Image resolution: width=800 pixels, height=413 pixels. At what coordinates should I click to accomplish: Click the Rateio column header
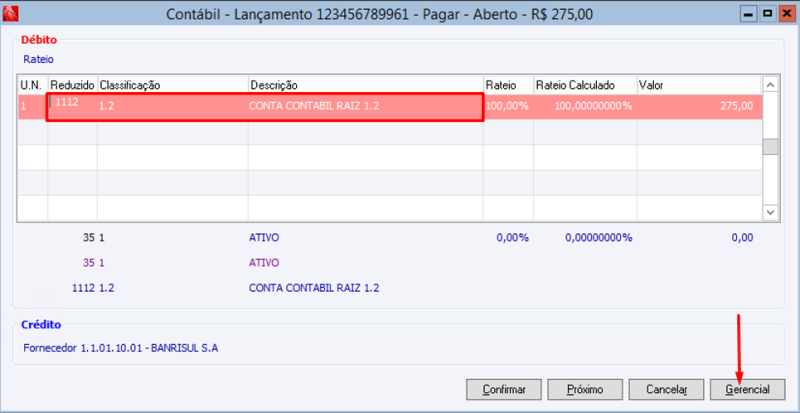(509, 85)
